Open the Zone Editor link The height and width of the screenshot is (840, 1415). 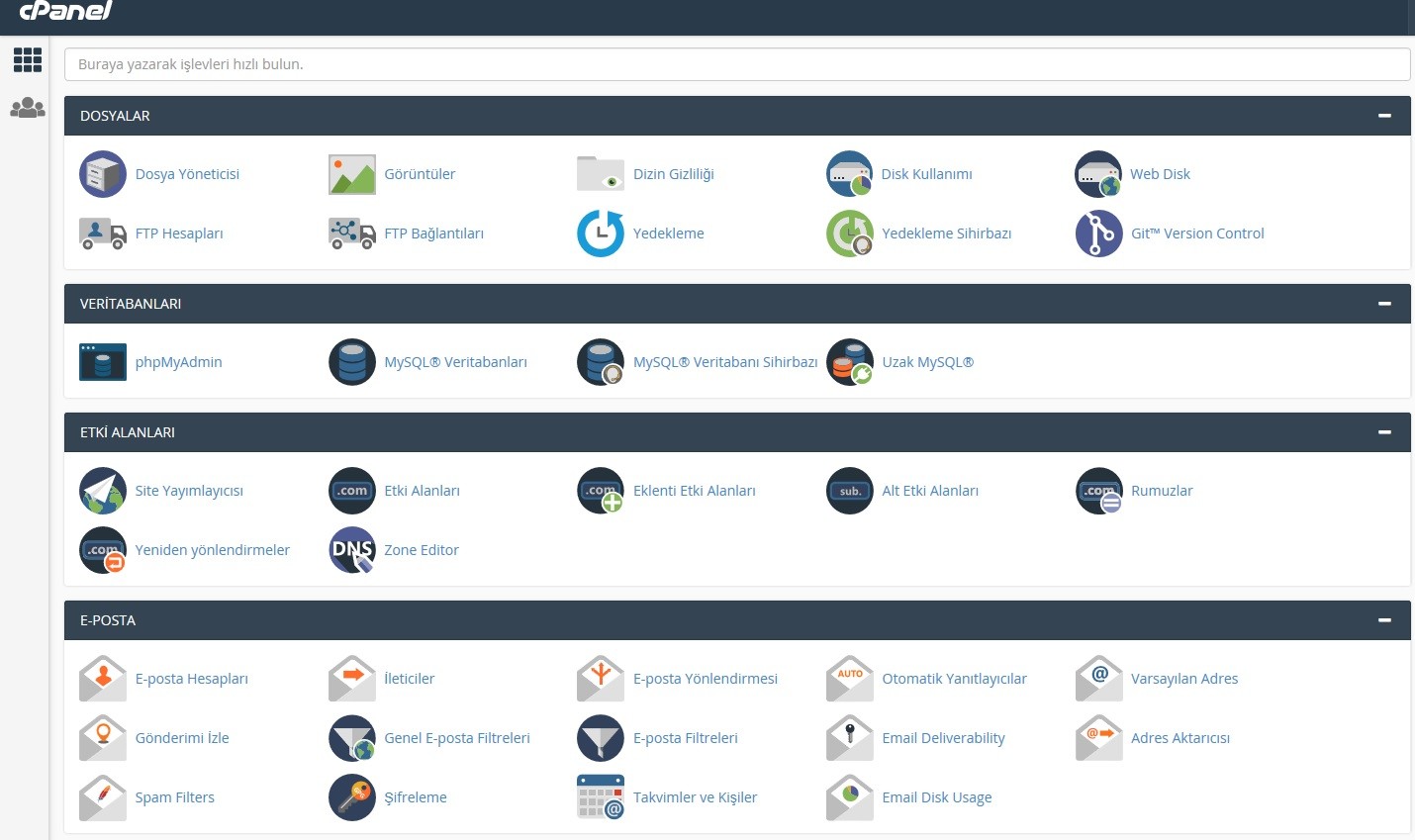click(422, 550)
